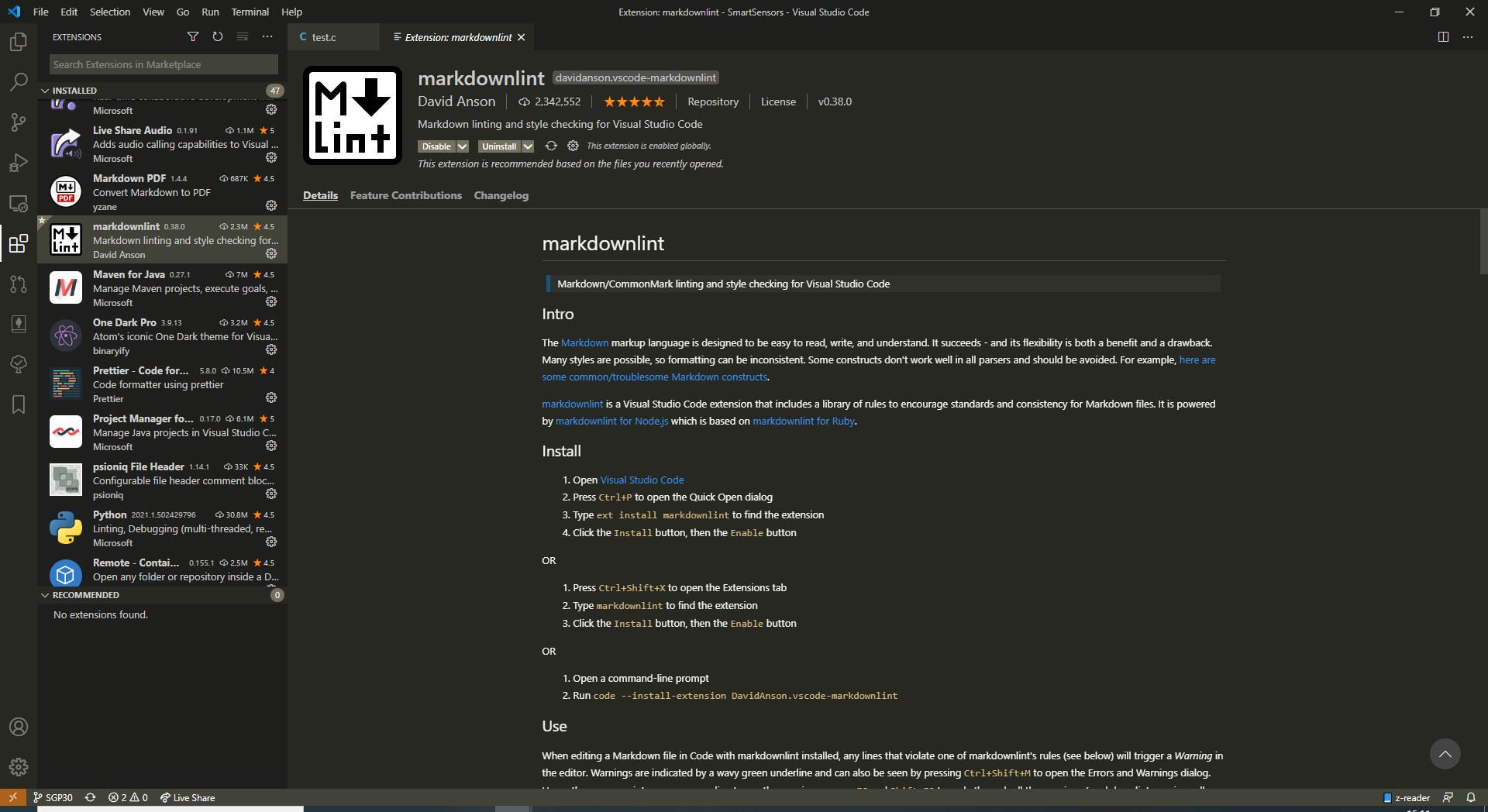
Task: Open the Visual Studio Code install link
Action: coord(642,480)
